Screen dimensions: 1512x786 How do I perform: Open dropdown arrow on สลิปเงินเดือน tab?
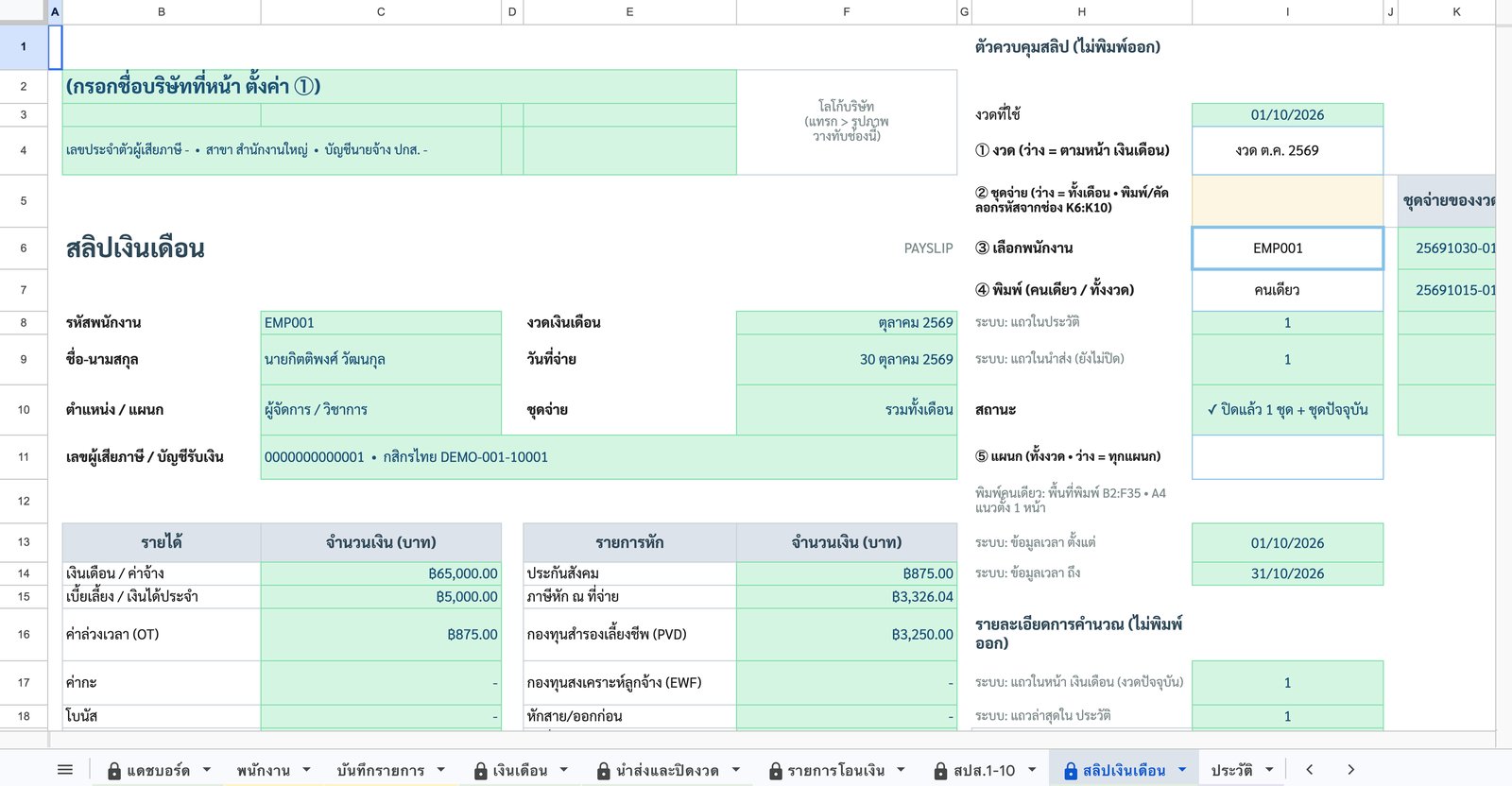click(x=1182, y=770)
